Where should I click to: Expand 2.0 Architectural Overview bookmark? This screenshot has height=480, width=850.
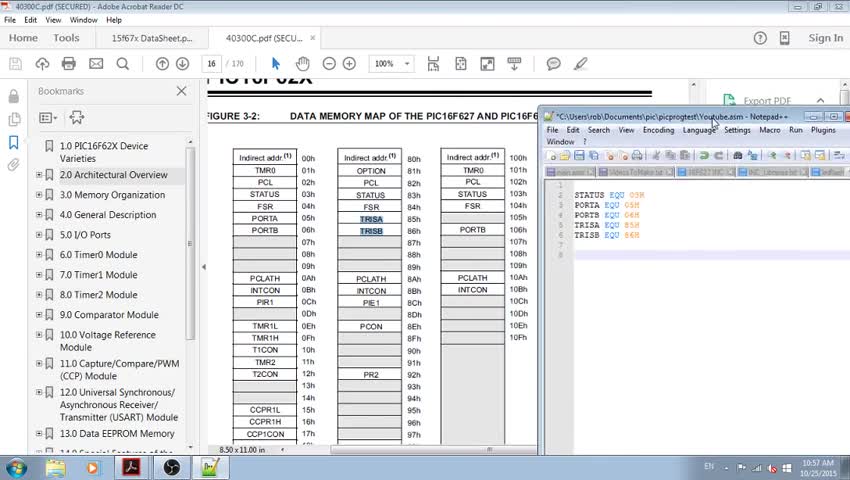(39, 175)
